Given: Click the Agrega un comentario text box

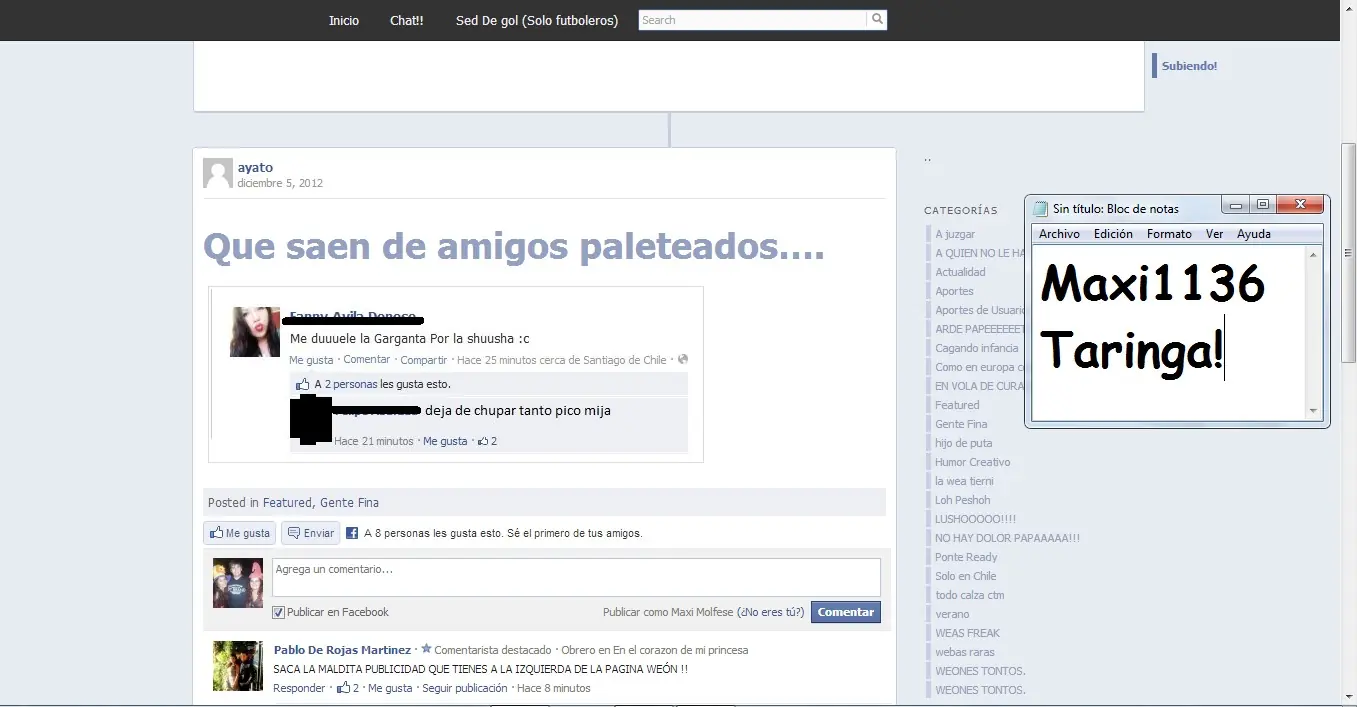Looking at the screenshot, I should point(576,577).
